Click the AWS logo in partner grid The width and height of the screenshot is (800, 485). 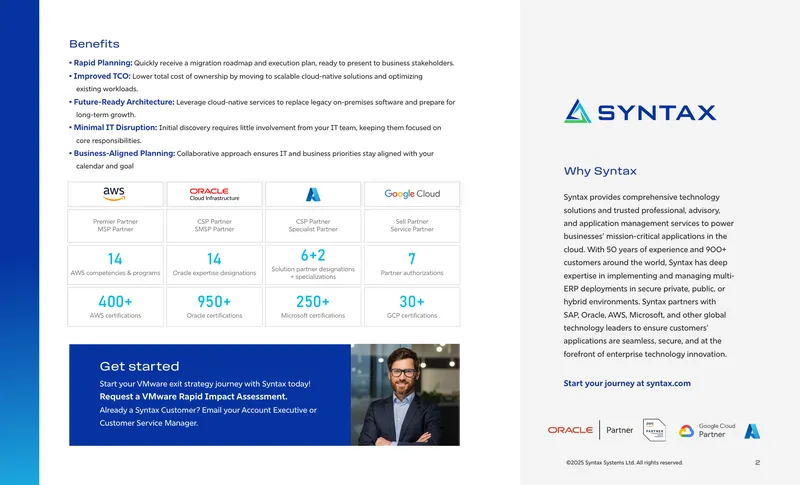pyautogui.click(x=114, y=194)
